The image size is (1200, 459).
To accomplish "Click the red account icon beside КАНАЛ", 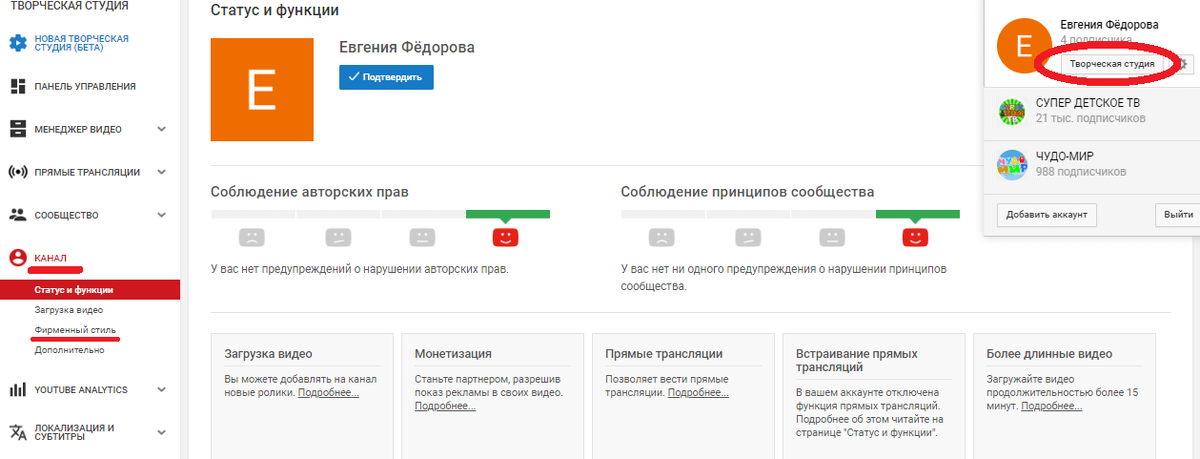I will (17, 258).
